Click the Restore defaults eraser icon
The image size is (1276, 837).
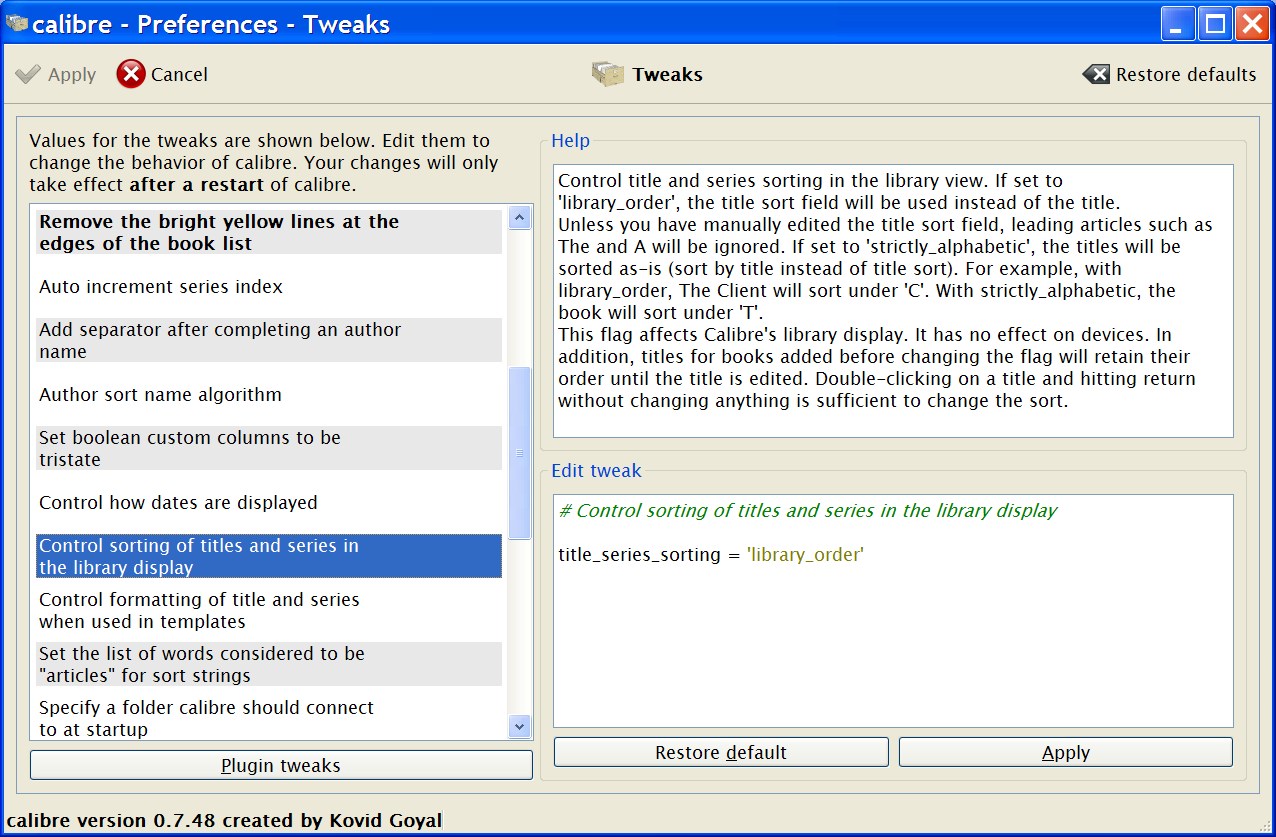[1096, 74]
